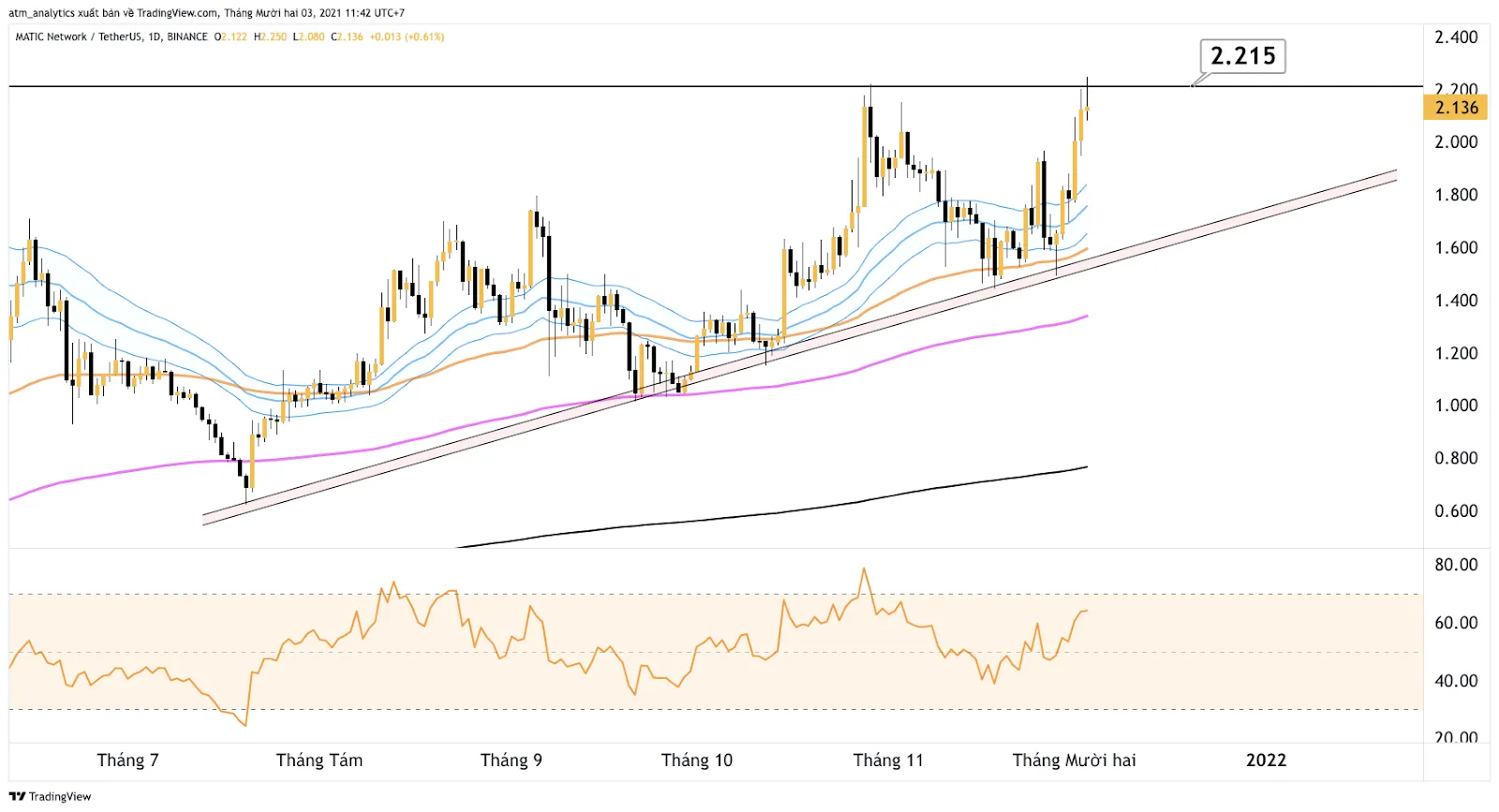Click the +0.013 (+0.61%) change value
Viewport: 1499px width, 812px height.
(x=407, y=37)
